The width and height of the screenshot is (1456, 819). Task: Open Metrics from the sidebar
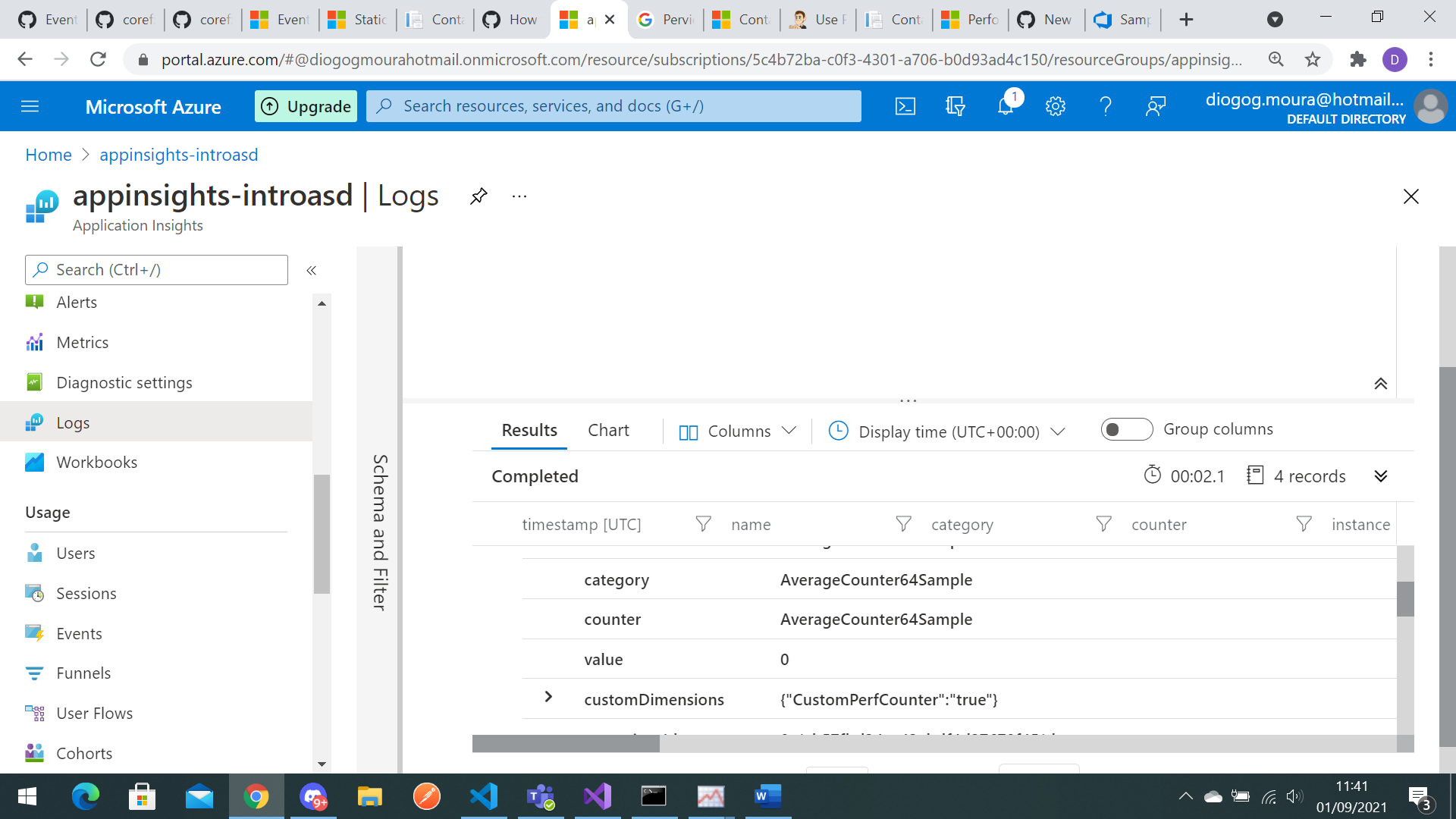click(82, 342)
